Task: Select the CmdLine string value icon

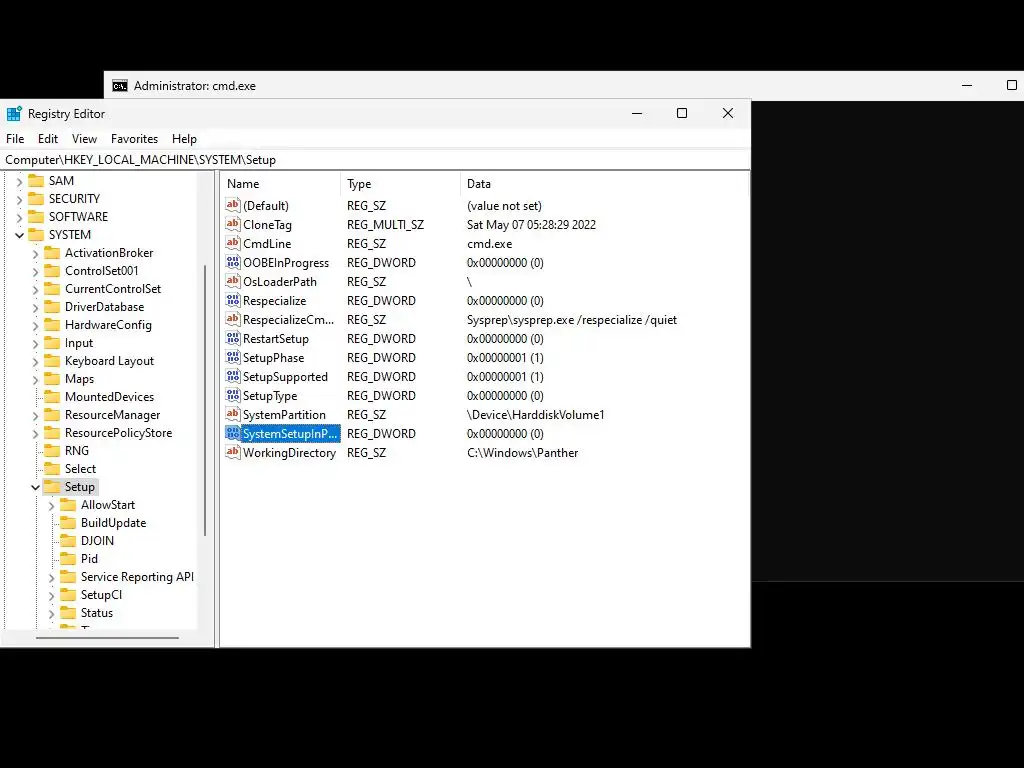Action: click(x=232, y=243)
